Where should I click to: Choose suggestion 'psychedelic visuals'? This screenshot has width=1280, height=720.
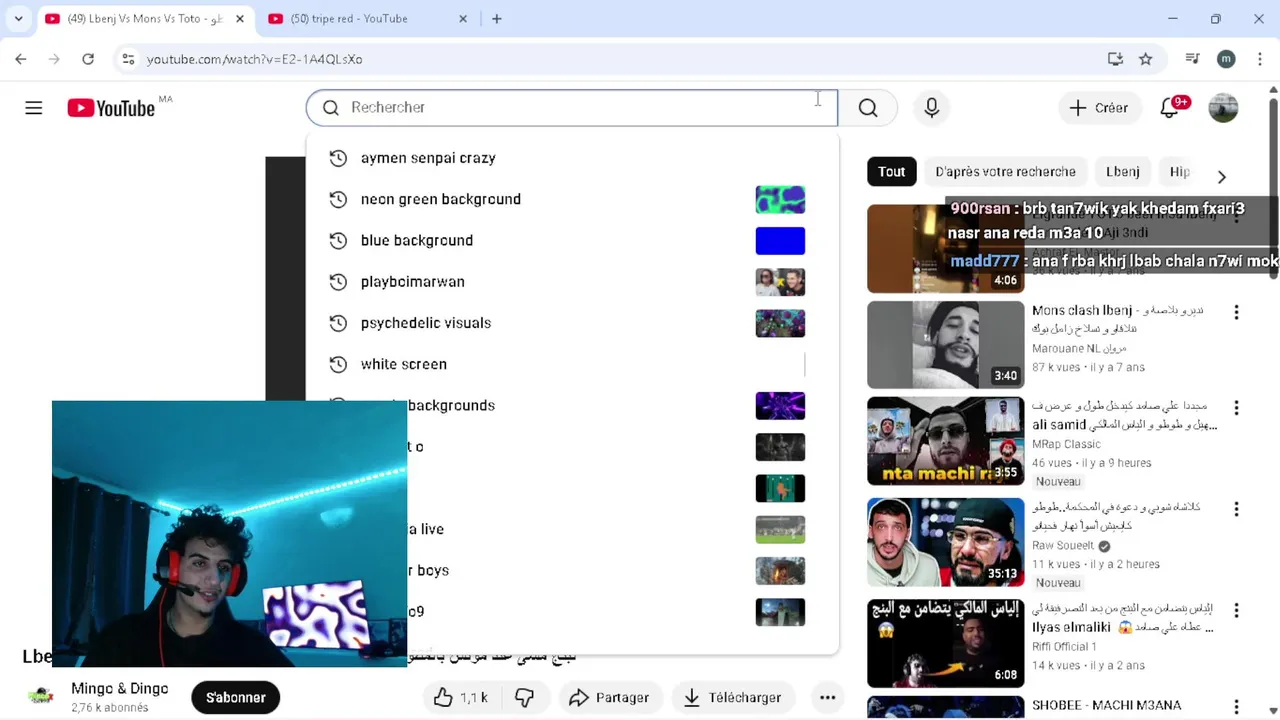click(x=571, y=323)
